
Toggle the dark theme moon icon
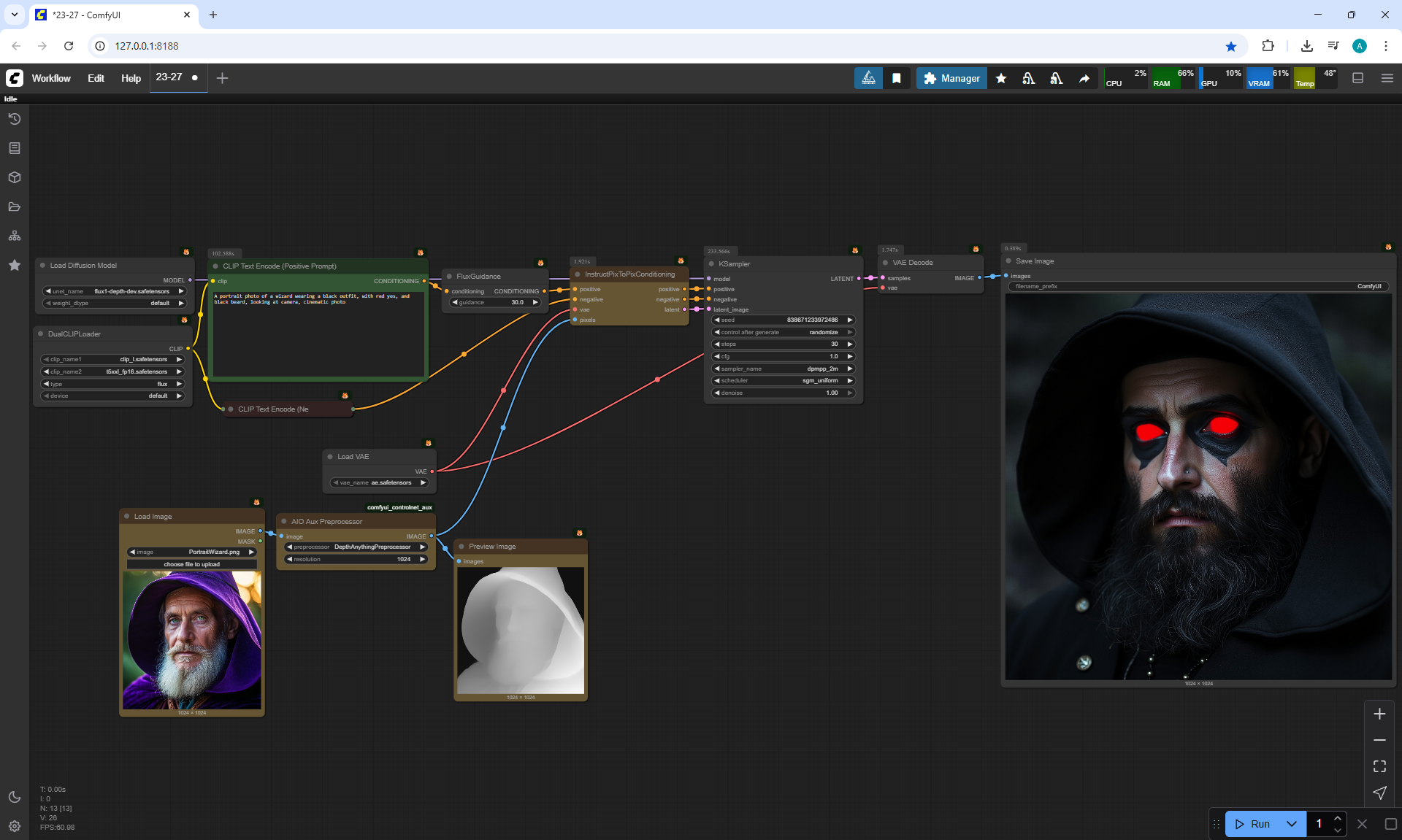[x=15, y=797]
